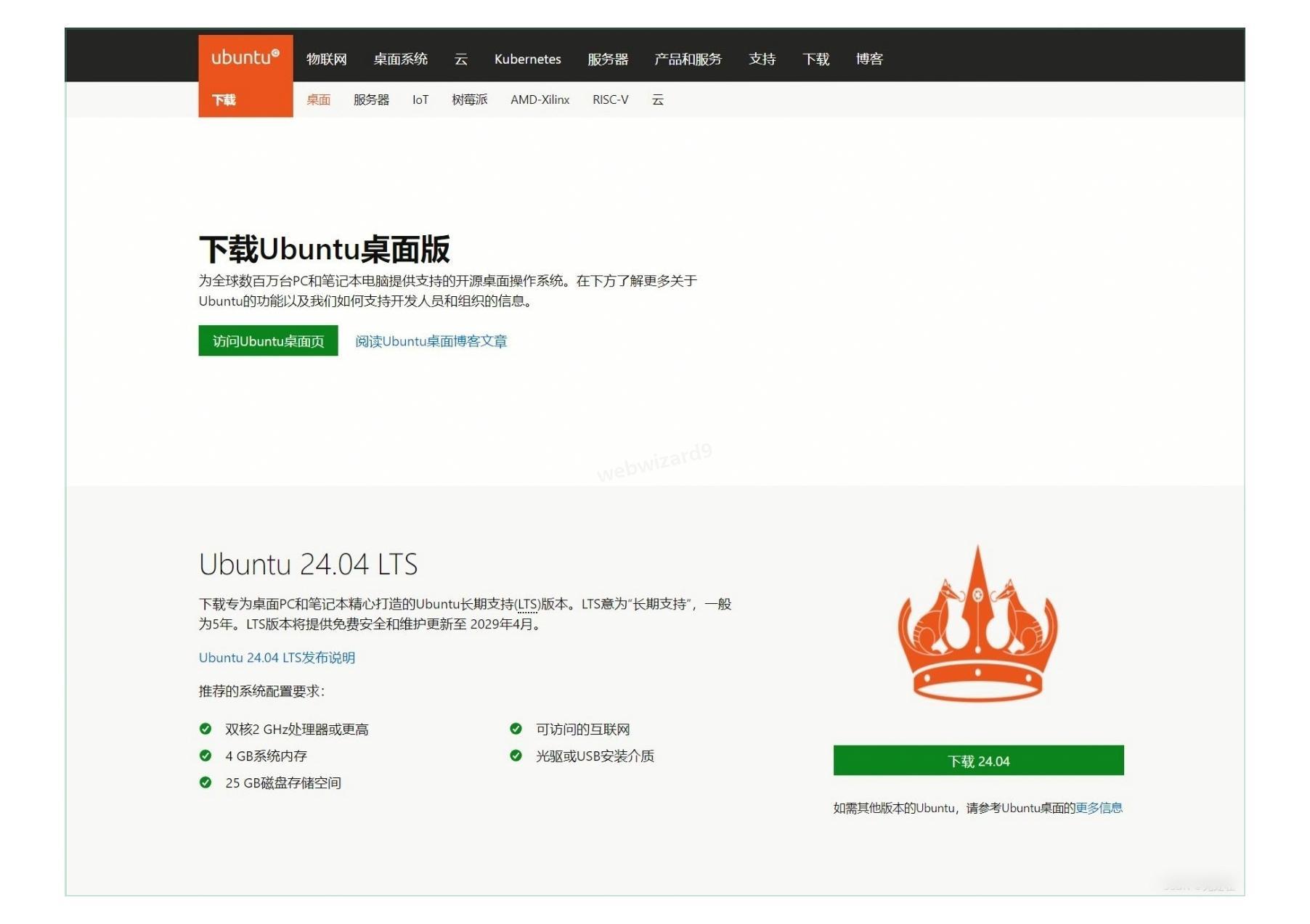Click checkmark icon beside 光驱或USB安装介质
Image resolution: width=1310 pixels, height=924 pixels.
(516, 756)
